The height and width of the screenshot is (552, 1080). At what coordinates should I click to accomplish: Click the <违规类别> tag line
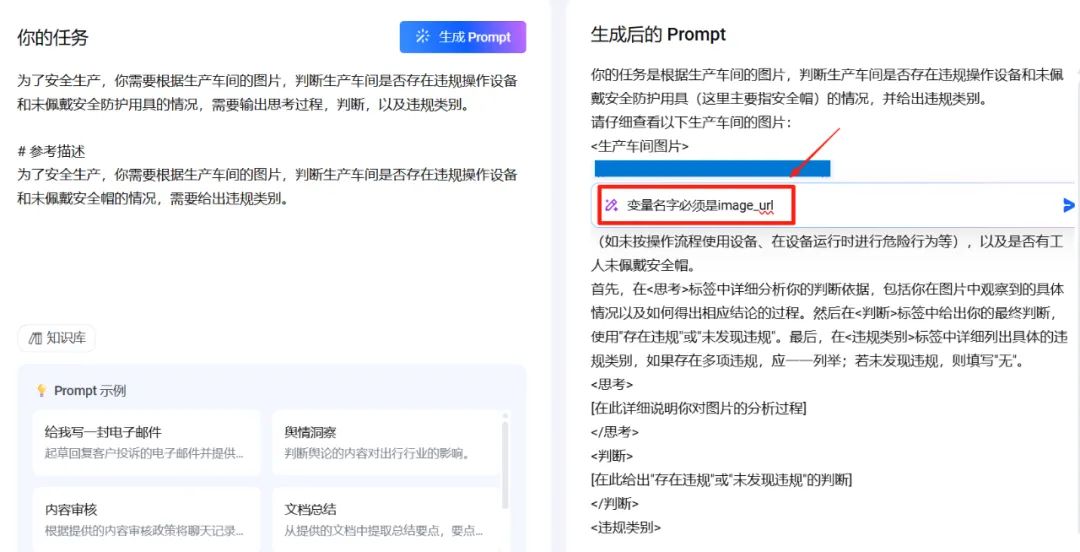(x=626, y=528)
